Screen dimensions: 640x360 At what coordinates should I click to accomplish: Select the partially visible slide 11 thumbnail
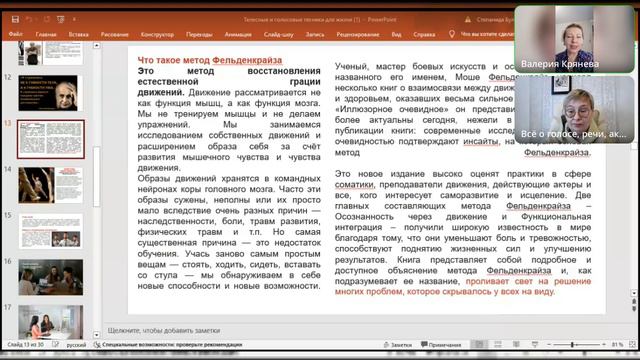(x=51, y=53)
